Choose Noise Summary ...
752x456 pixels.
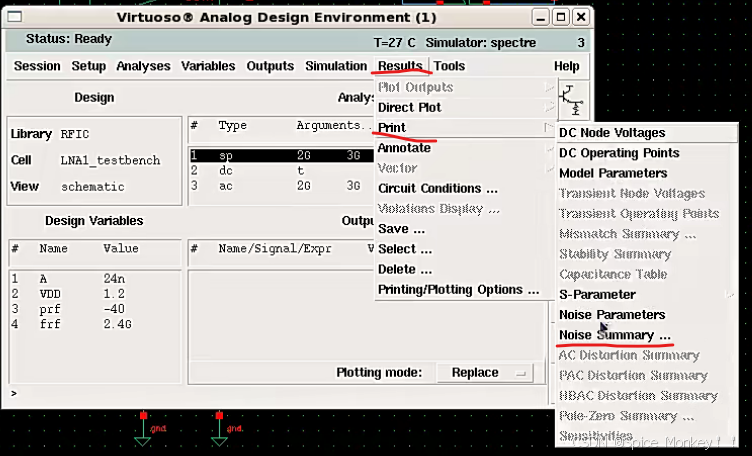[x=646, y=335]
